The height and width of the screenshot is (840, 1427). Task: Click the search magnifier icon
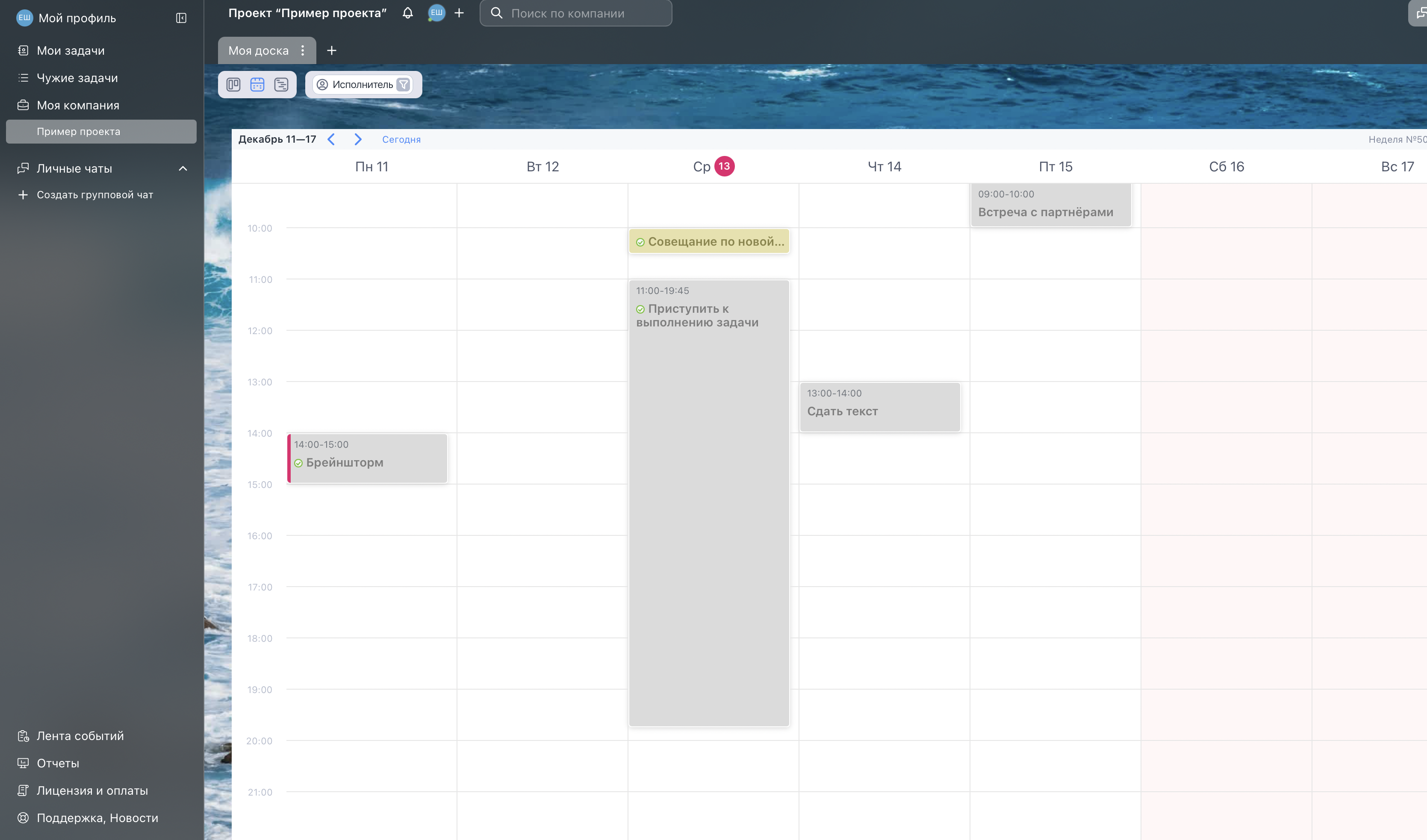click(x=497, y=13)
